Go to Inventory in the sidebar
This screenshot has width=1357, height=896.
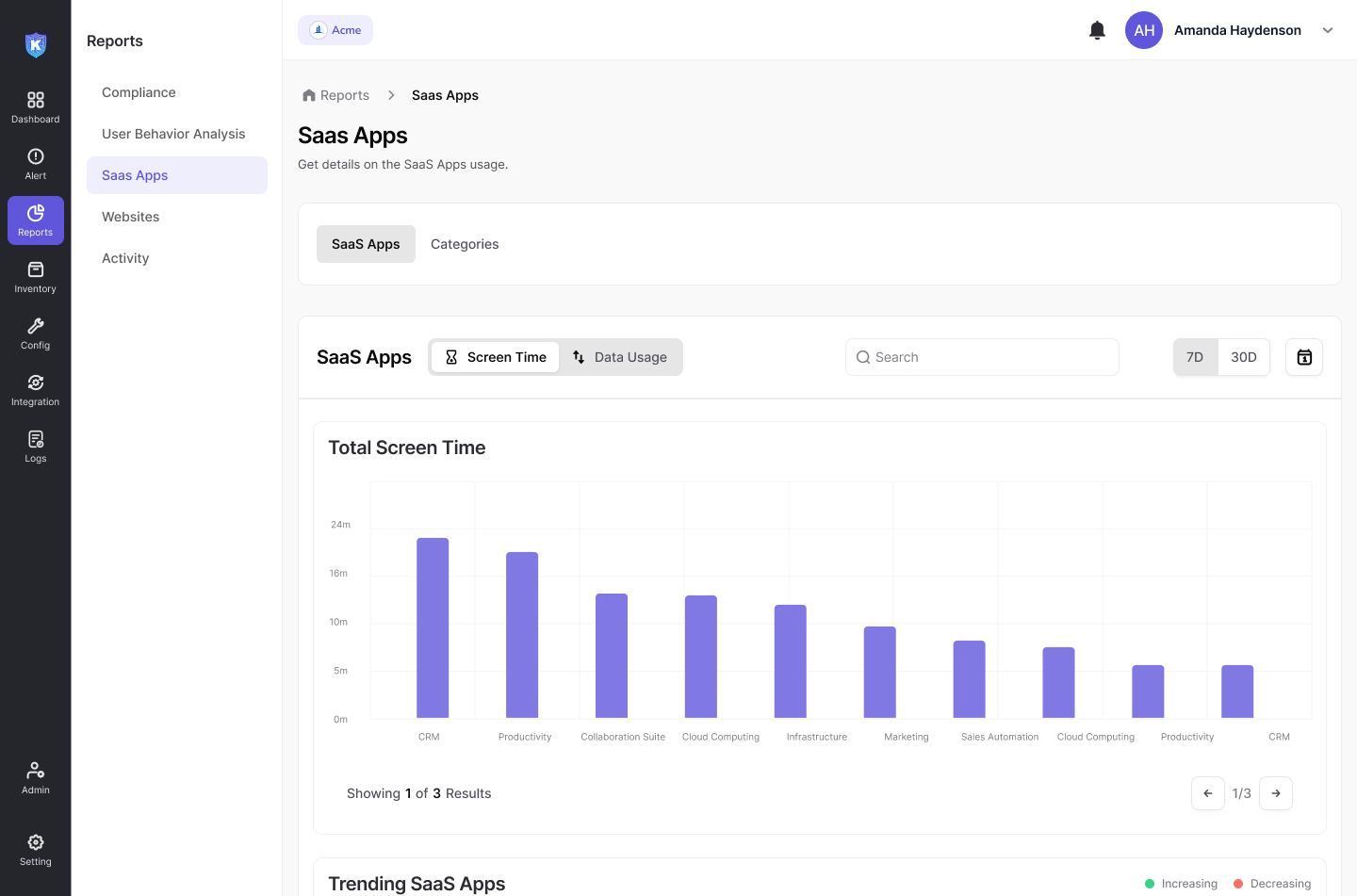click(35, 277)
